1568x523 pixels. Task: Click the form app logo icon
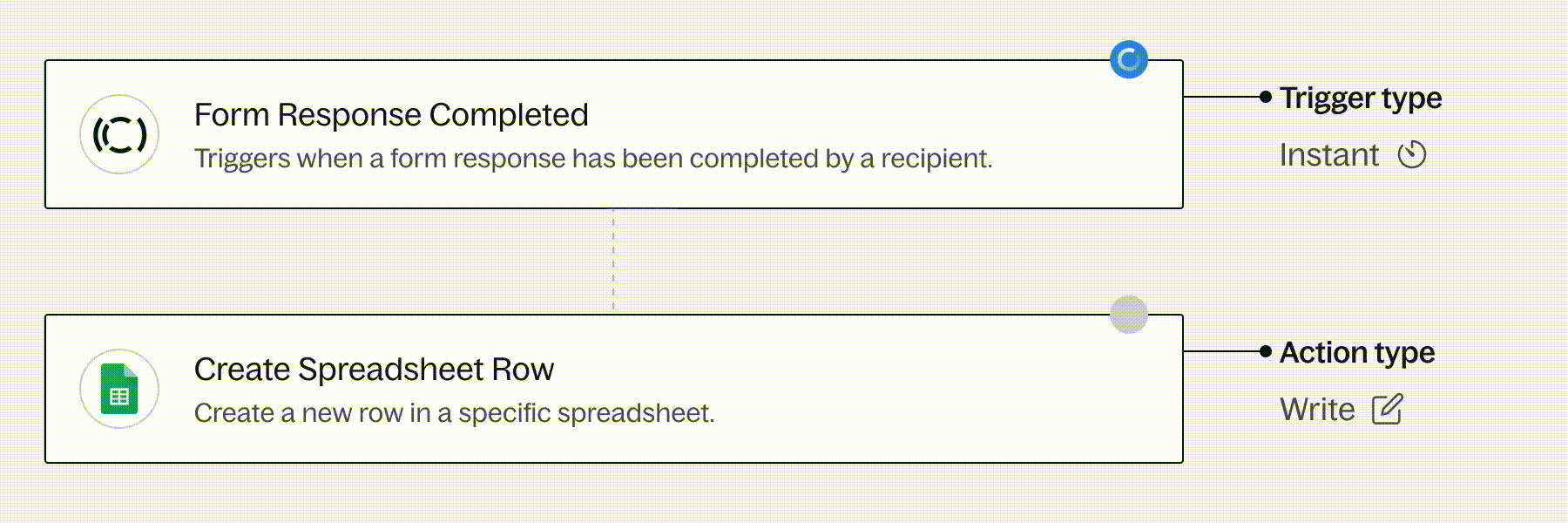119,134
